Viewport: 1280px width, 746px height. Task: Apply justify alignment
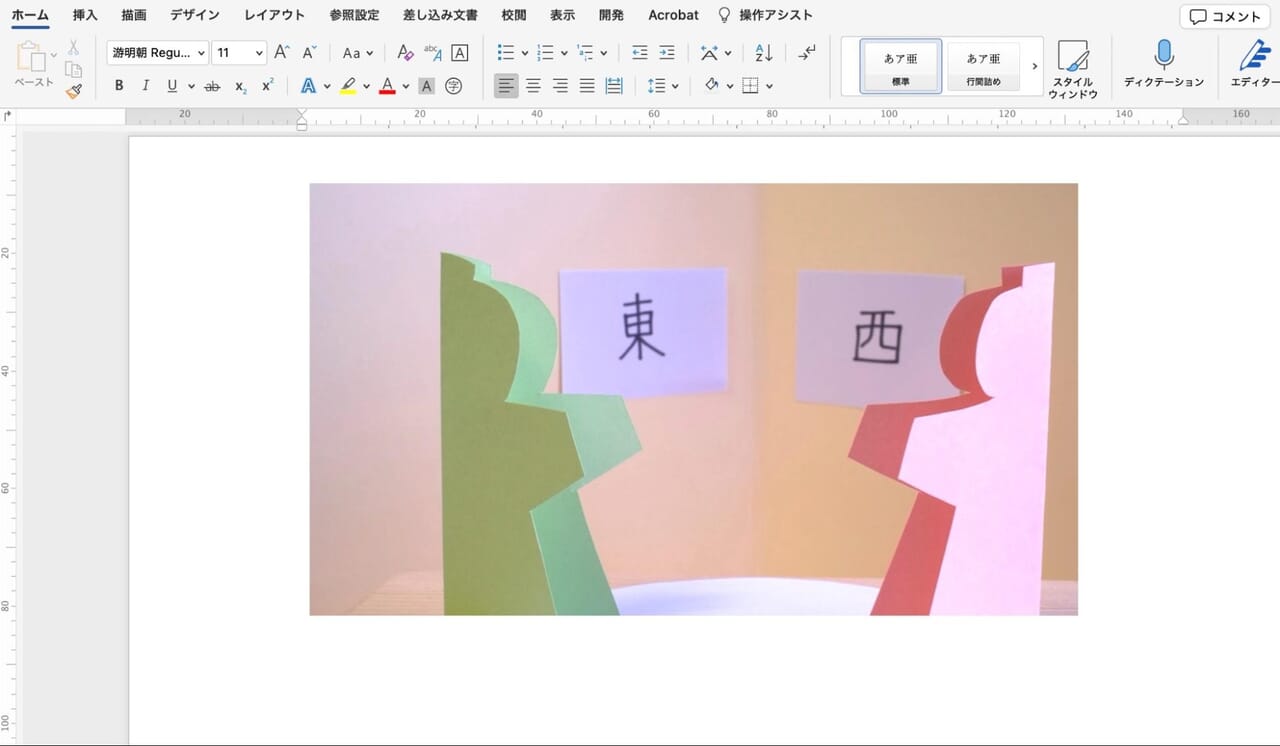coord(587,85)
